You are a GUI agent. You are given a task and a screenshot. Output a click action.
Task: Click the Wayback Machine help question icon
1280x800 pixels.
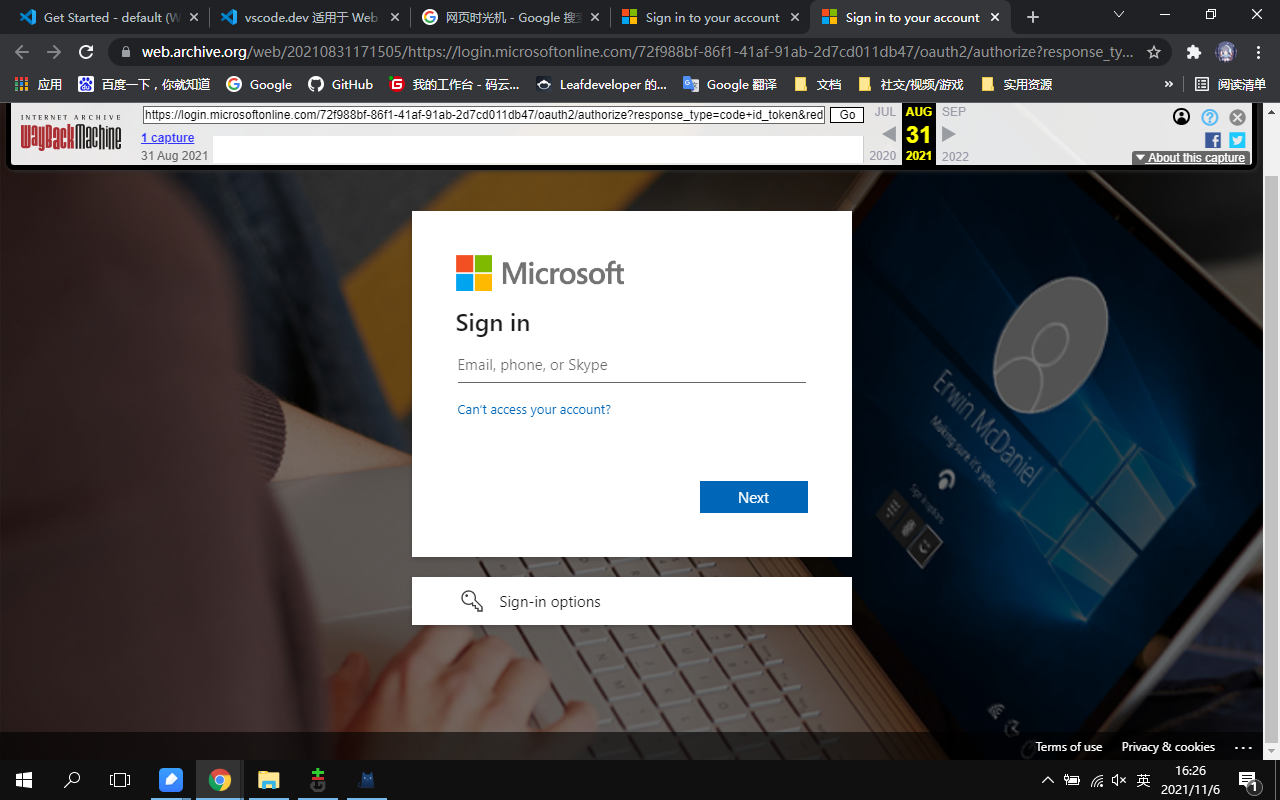point(1210,117)
